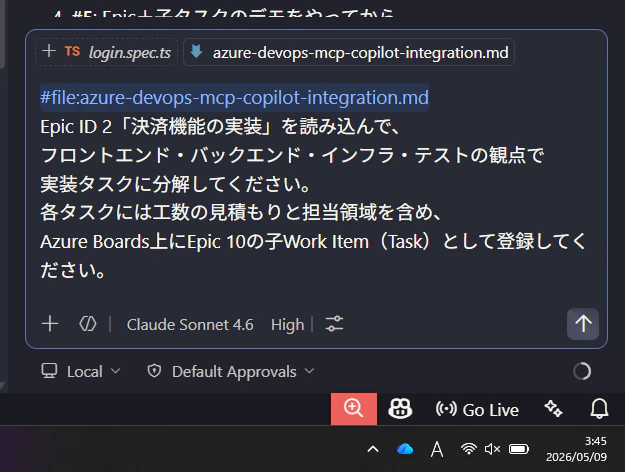Open the OneDrive cloud tray icon

[x=405, y=449]
